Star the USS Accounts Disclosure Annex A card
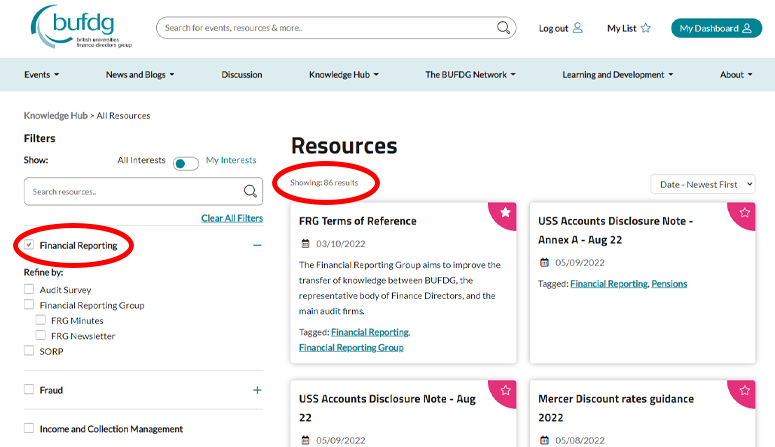The height and width of the screenshot is (447, 775). click(x=744, y=212)
